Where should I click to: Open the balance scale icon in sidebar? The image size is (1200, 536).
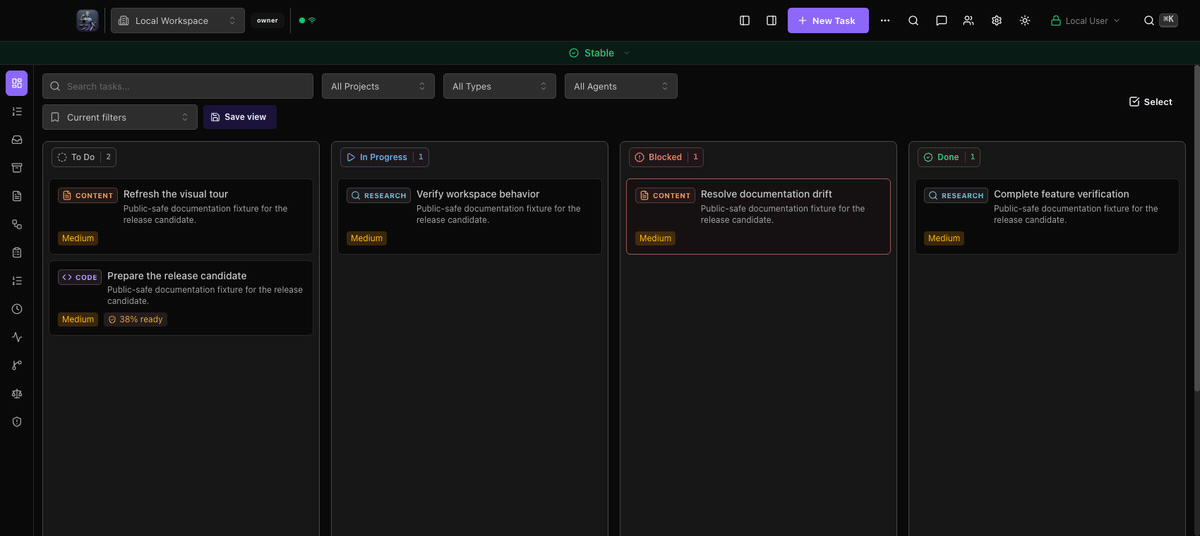tap(17, 393)
